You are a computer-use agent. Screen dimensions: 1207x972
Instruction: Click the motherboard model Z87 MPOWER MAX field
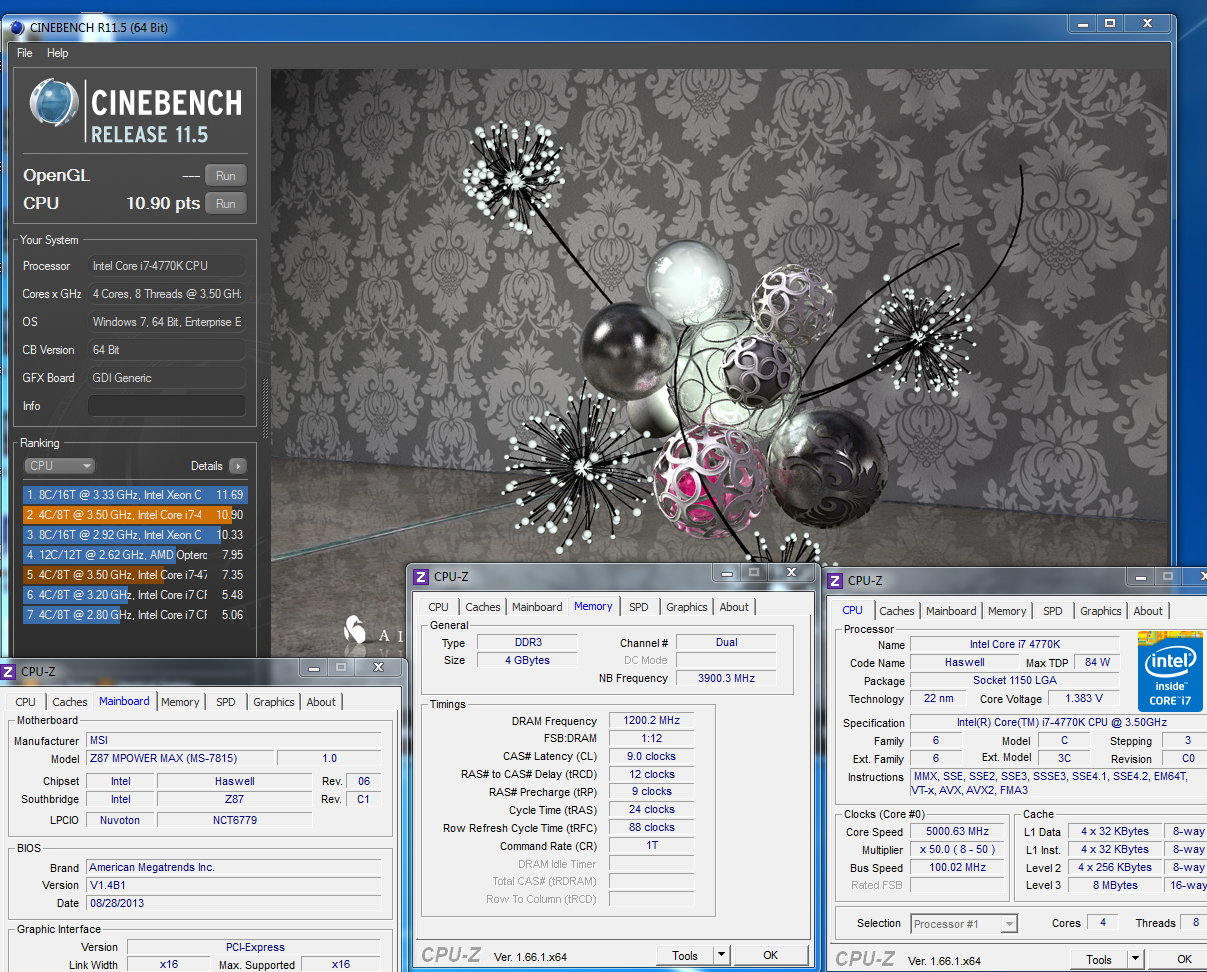coord(178,759)
